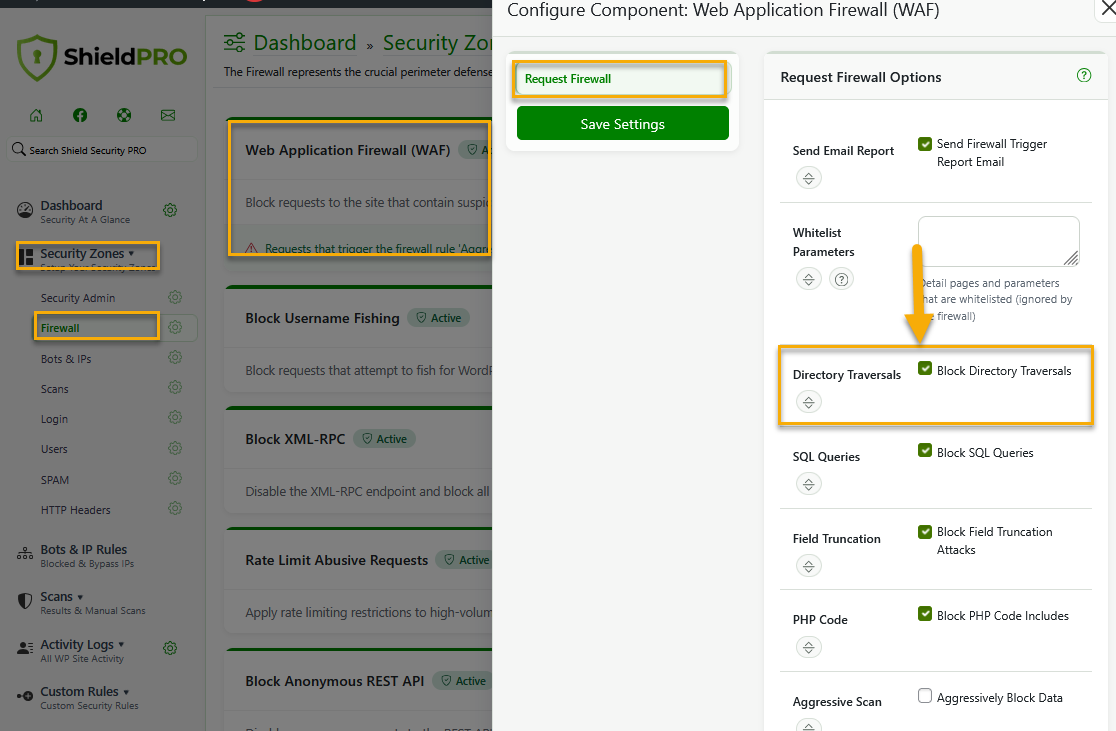Click the Save Settings button
The width and height of the screenshot is (1116, 731).
point(623,123)
